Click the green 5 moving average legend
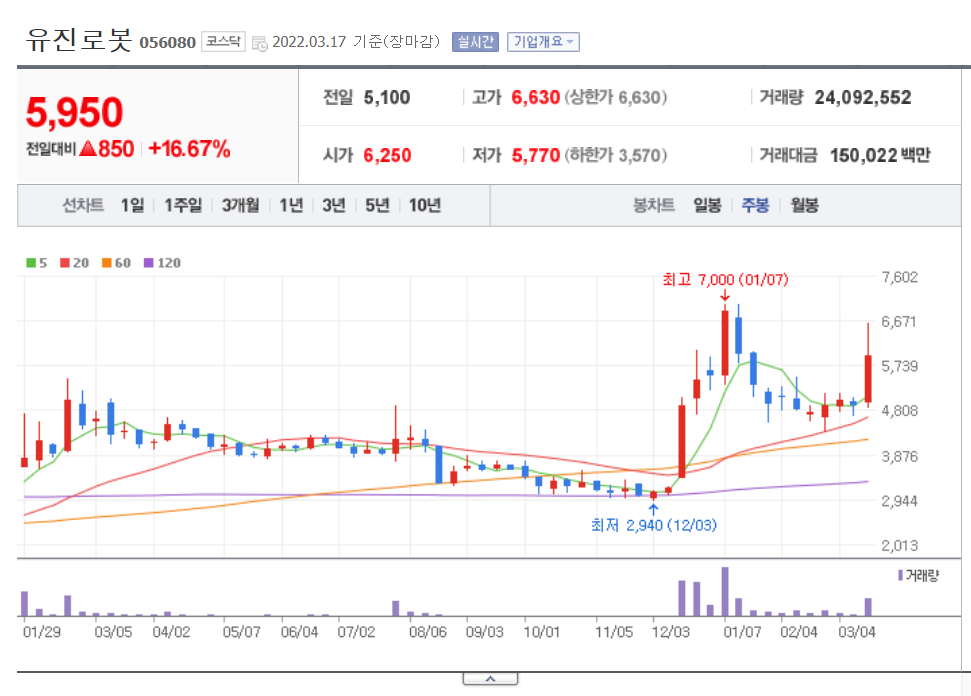 [x=37, y=263]
